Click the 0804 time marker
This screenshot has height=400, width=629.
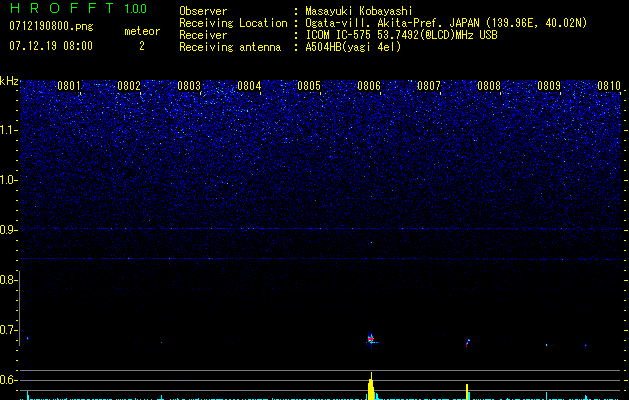tap(249, 86)
